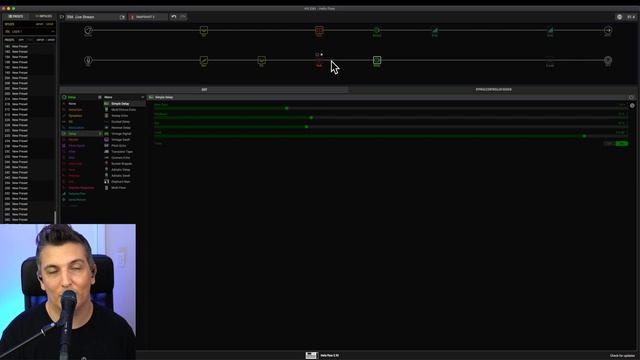Turn Trails Off
This screenshot has height=360, width=640.
pyautogui.click(x=610, y=144)
